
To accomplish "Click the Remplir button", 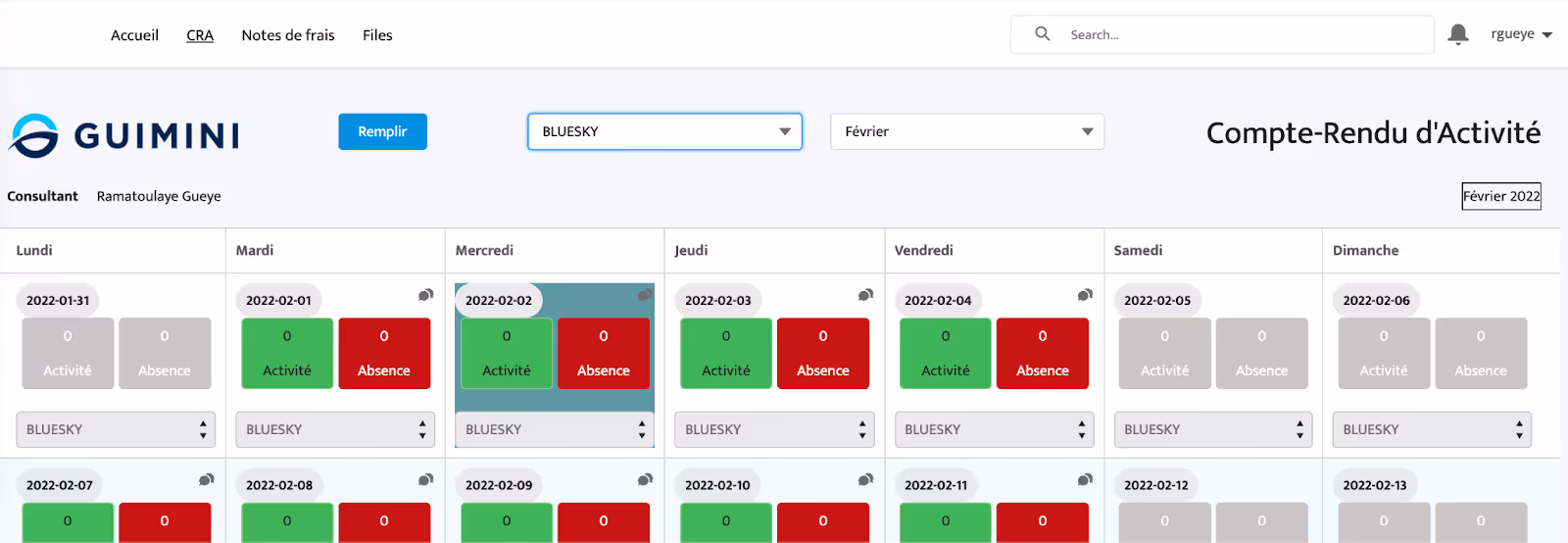I will pyautogui.click(x=382, y=131).
